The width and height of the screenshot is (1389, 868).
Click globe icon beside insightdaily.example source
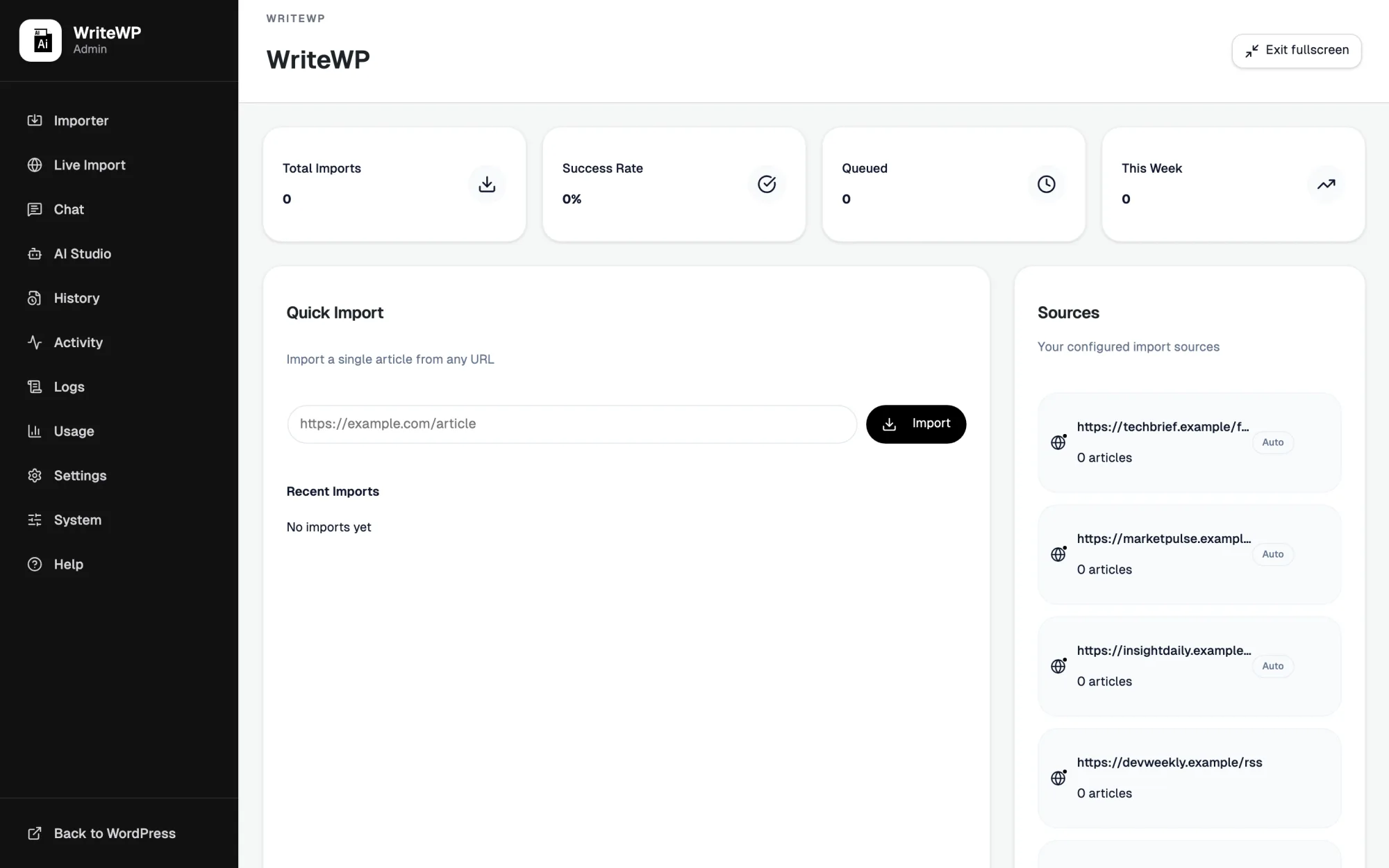point(1058,666)
